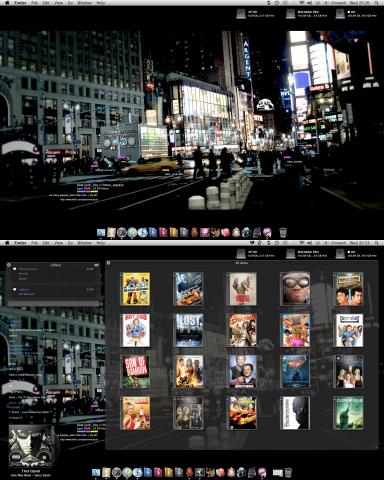Select the cover with two men in suits
The height and width of the screenshot is (480, 384).
(x=242, y=372)
